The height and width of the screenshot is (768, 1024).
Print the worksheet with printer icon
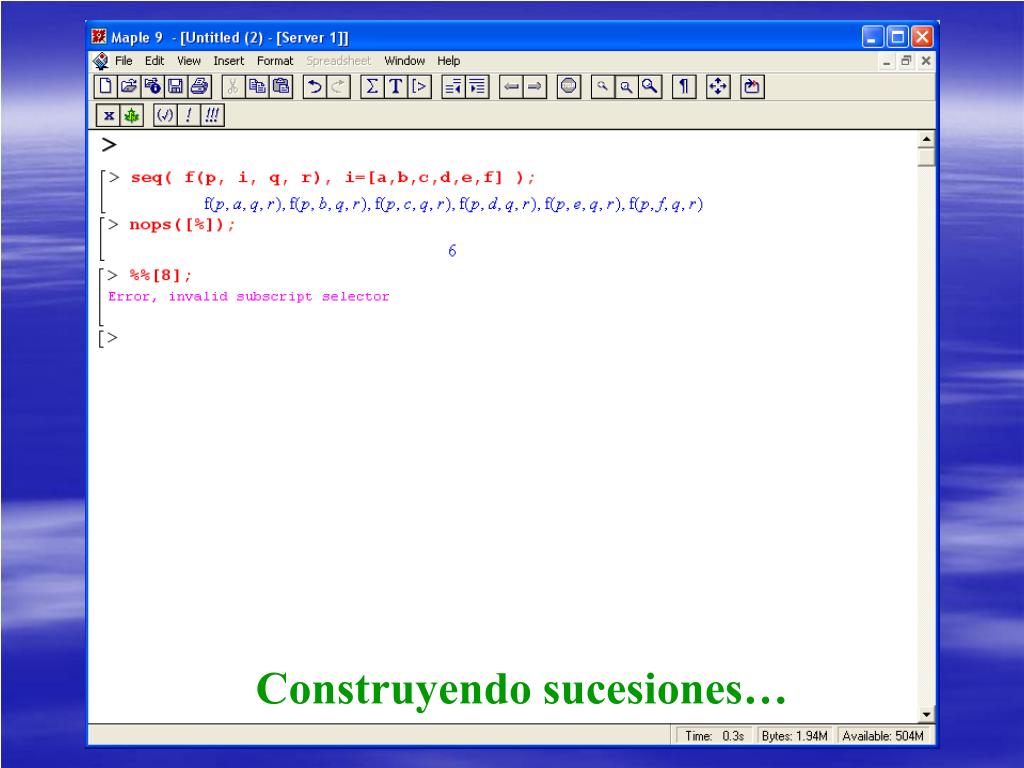[x=199, y=86]
